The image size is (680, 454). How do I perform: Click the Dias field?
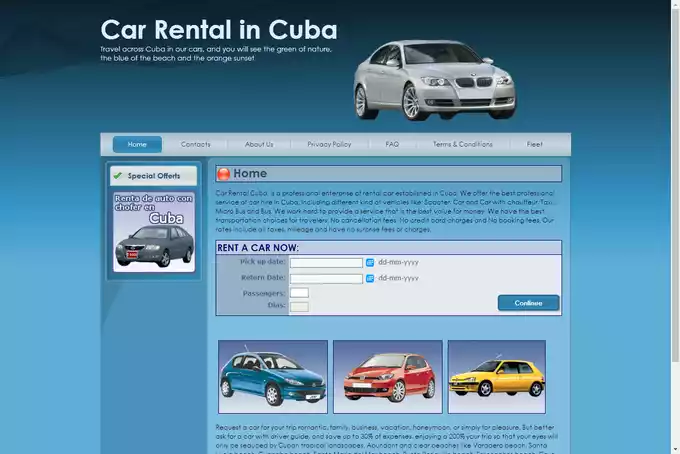[299, 306]
